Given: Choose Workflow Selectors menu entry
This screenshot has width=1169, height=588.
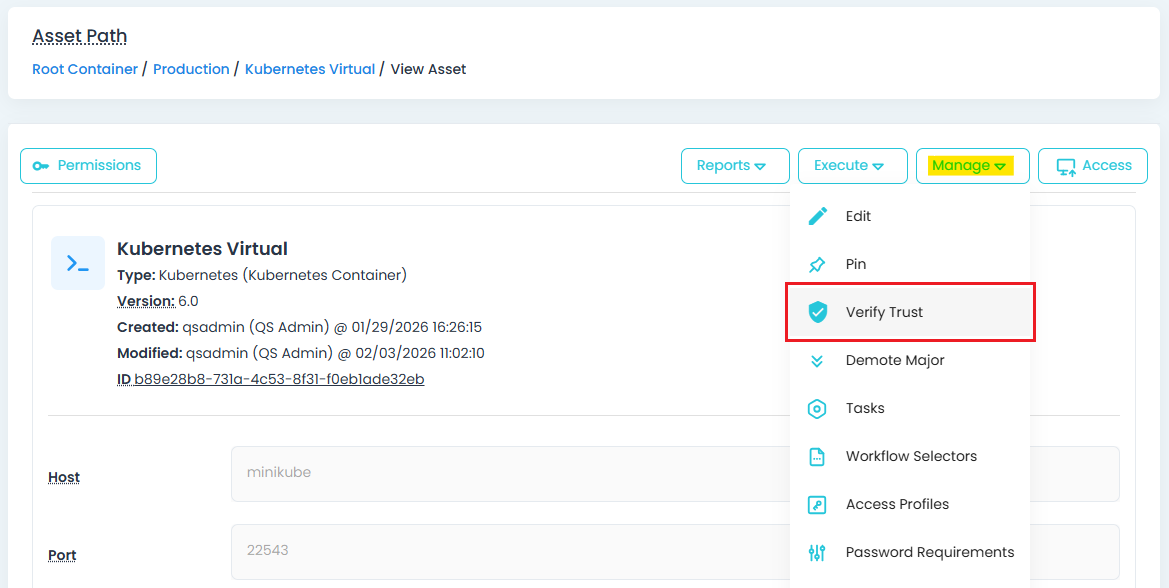Looking at the screenshot, I should (911, 456).
